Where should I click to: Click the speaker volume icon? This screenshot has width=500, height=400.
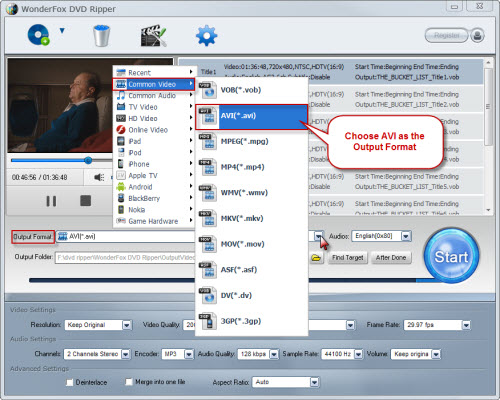point(99,177)
